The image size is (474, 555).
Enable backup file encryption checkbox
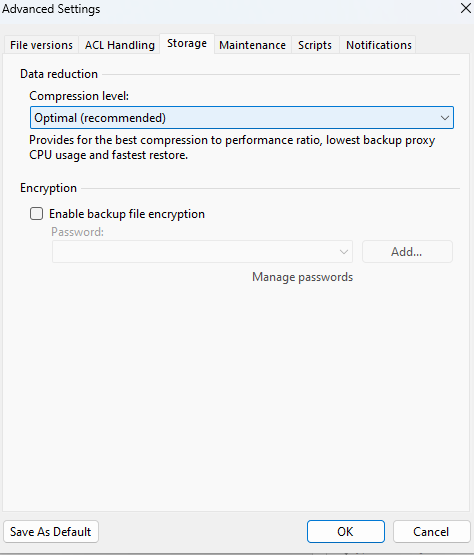[36, 214]
